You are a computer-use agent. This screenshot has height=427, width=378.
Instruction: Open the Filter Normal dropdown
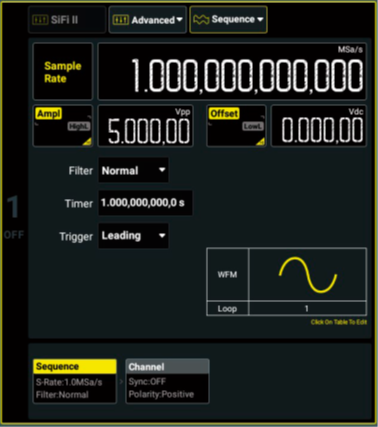(x=133, y=170)
